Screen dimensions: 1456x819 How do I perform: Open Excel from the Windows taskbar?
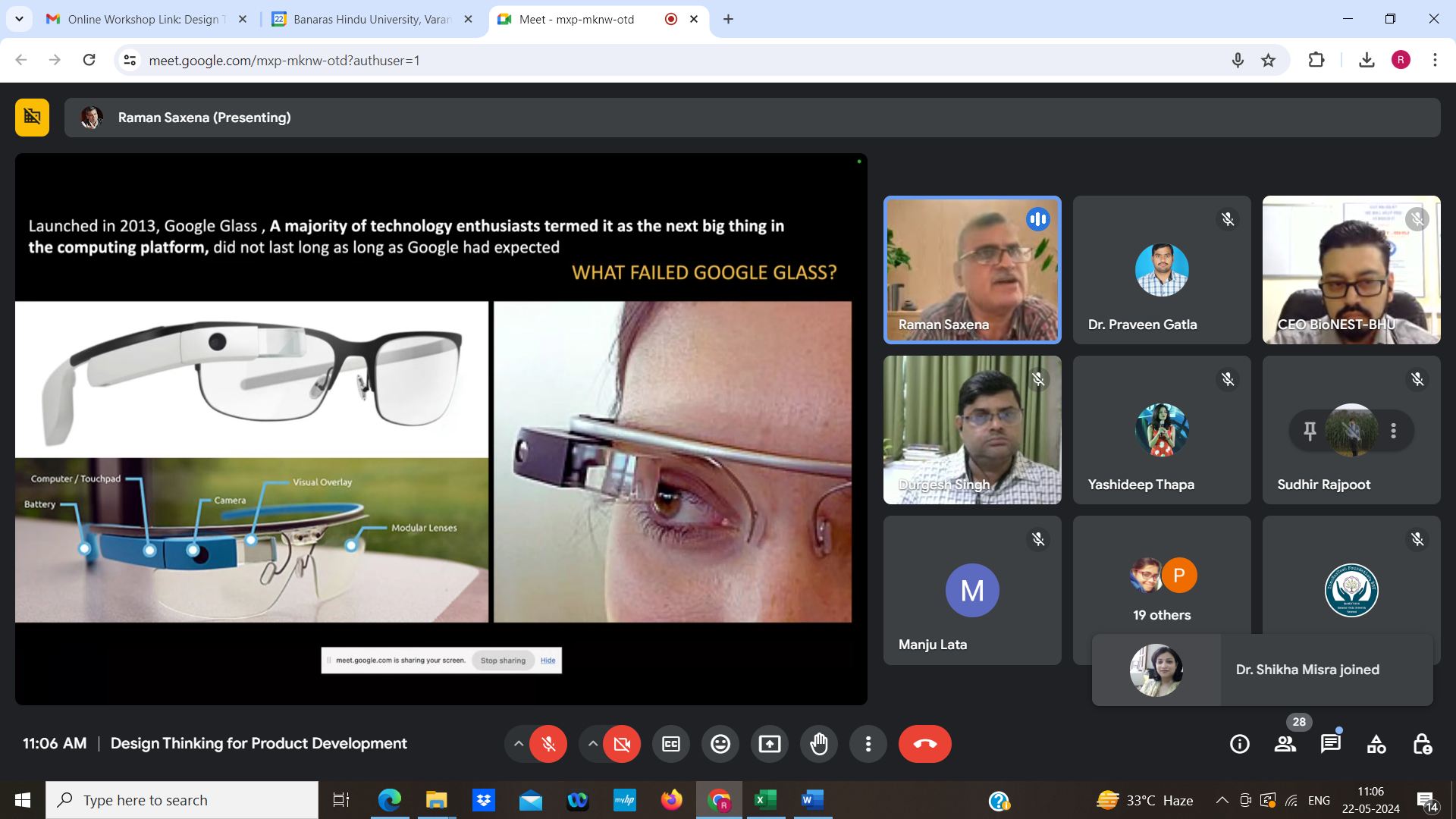click(765, 800)
